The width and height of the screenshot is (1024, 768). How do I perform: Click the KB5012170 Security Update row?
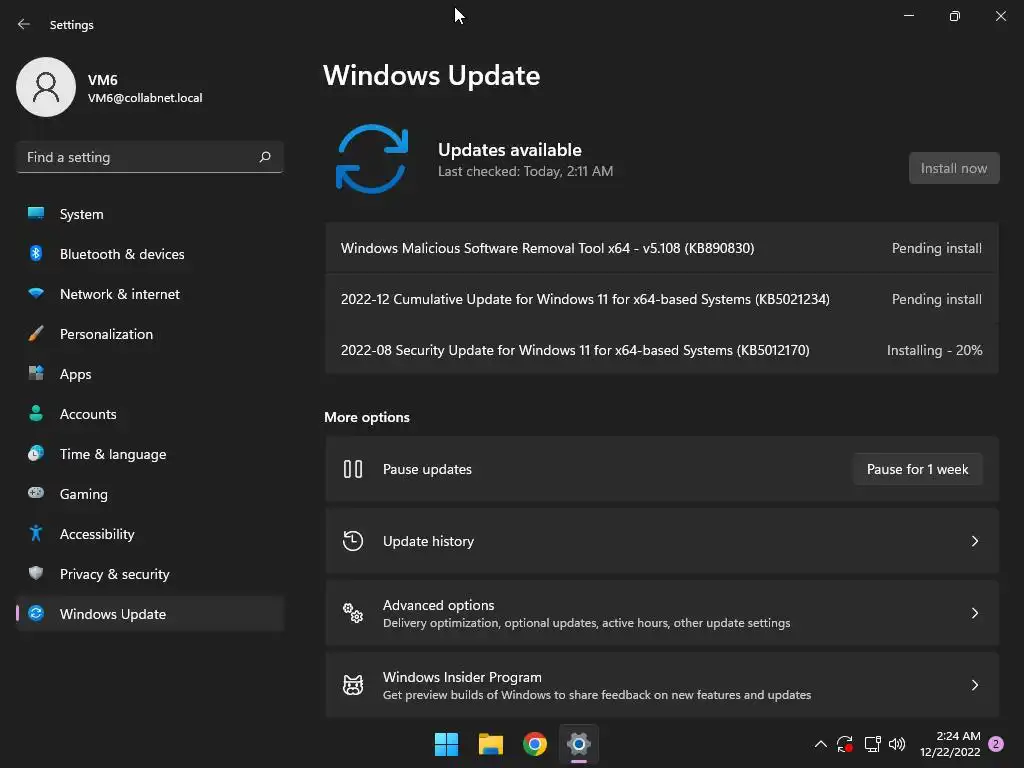662,349
